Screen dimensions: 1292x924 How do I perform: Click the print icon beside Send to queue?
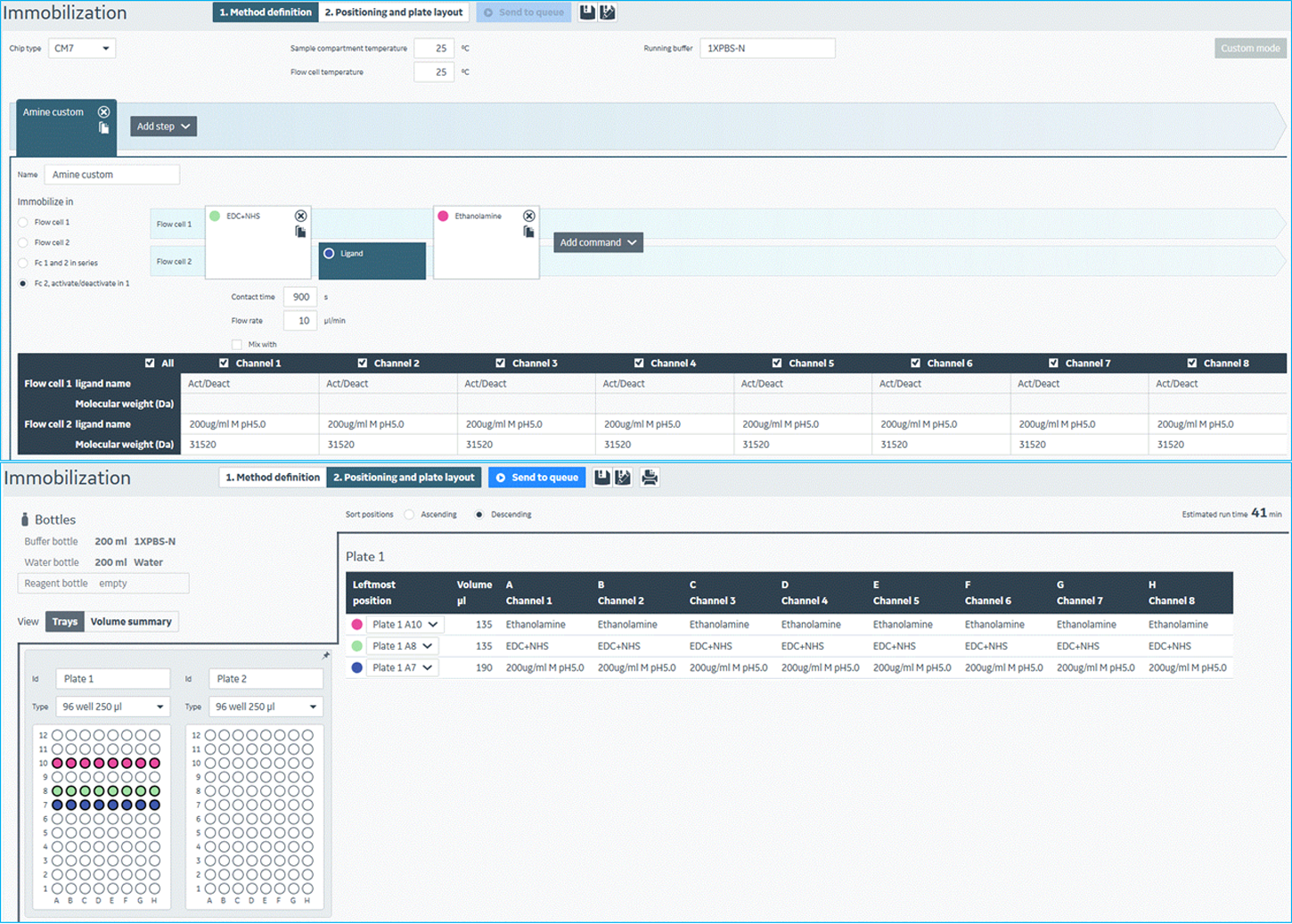click(x=650, y=478)
